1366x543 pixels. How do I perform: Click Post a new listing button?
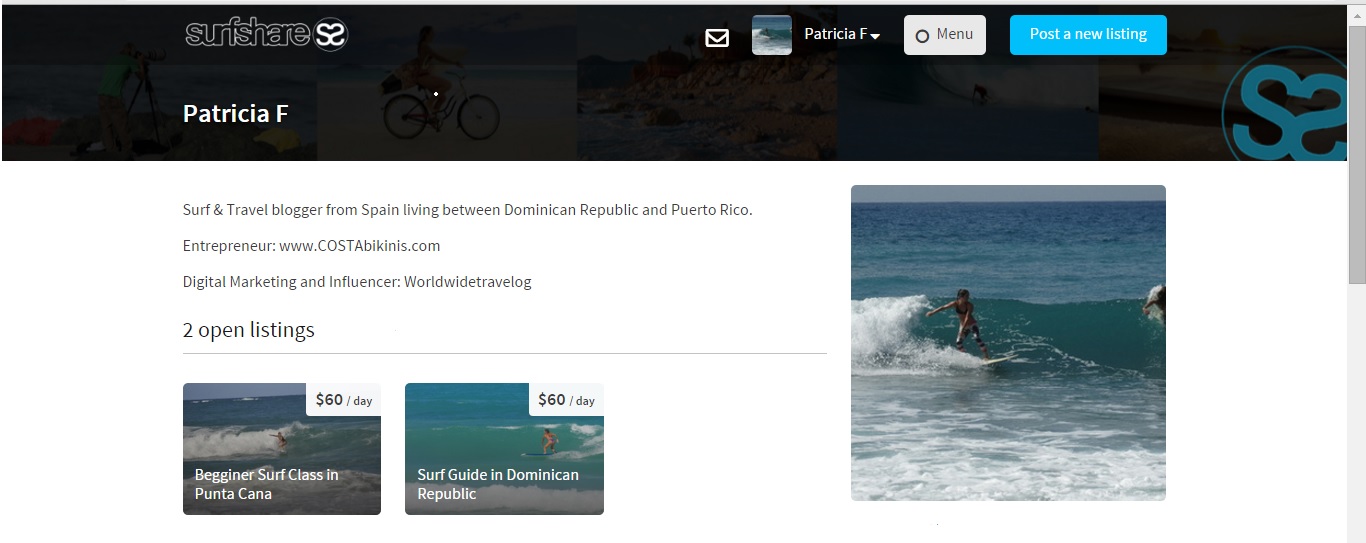(1088, 35)
